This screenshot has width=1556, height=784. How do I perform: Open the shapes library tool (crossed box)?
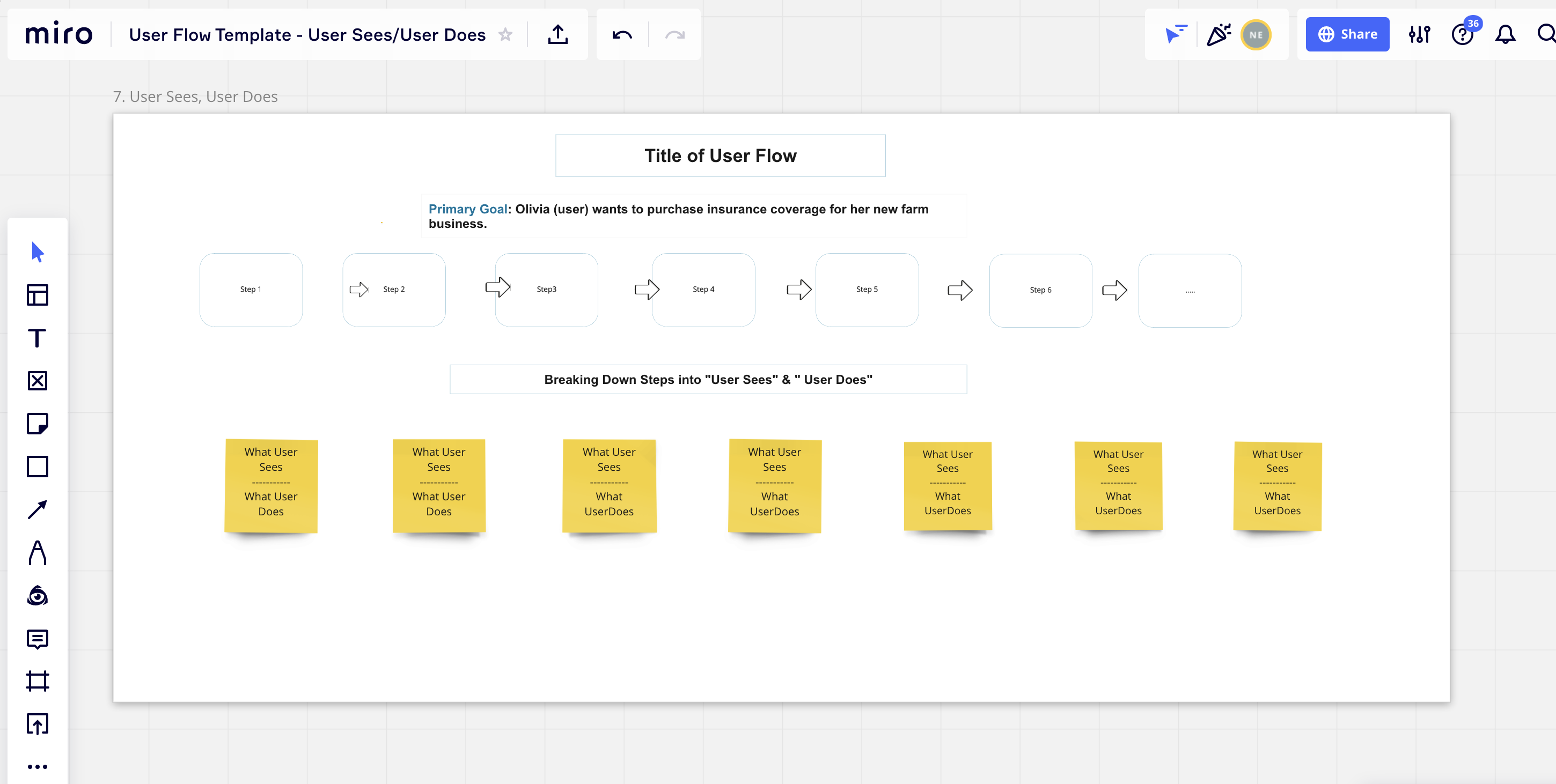(38, 381)
